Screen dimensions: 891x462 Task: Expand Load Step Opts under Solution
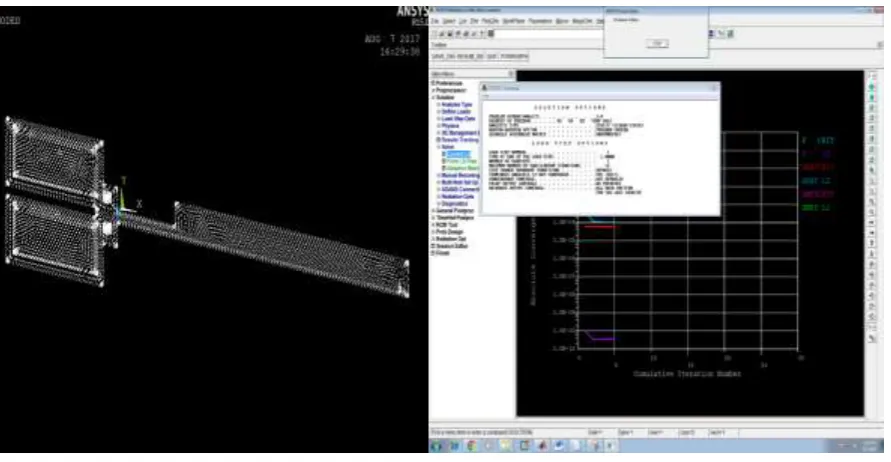click(456, 118)
